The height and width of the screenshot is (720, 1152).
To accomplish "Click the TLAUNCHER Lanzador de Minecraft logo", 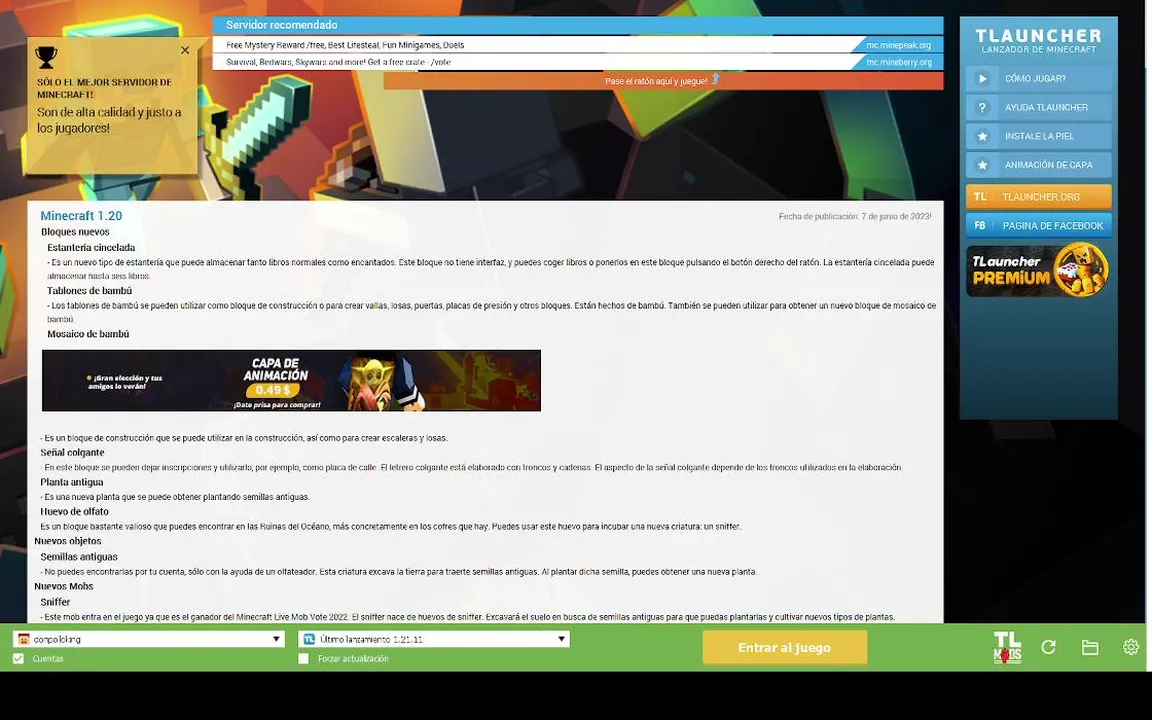I will [1038, 40].
